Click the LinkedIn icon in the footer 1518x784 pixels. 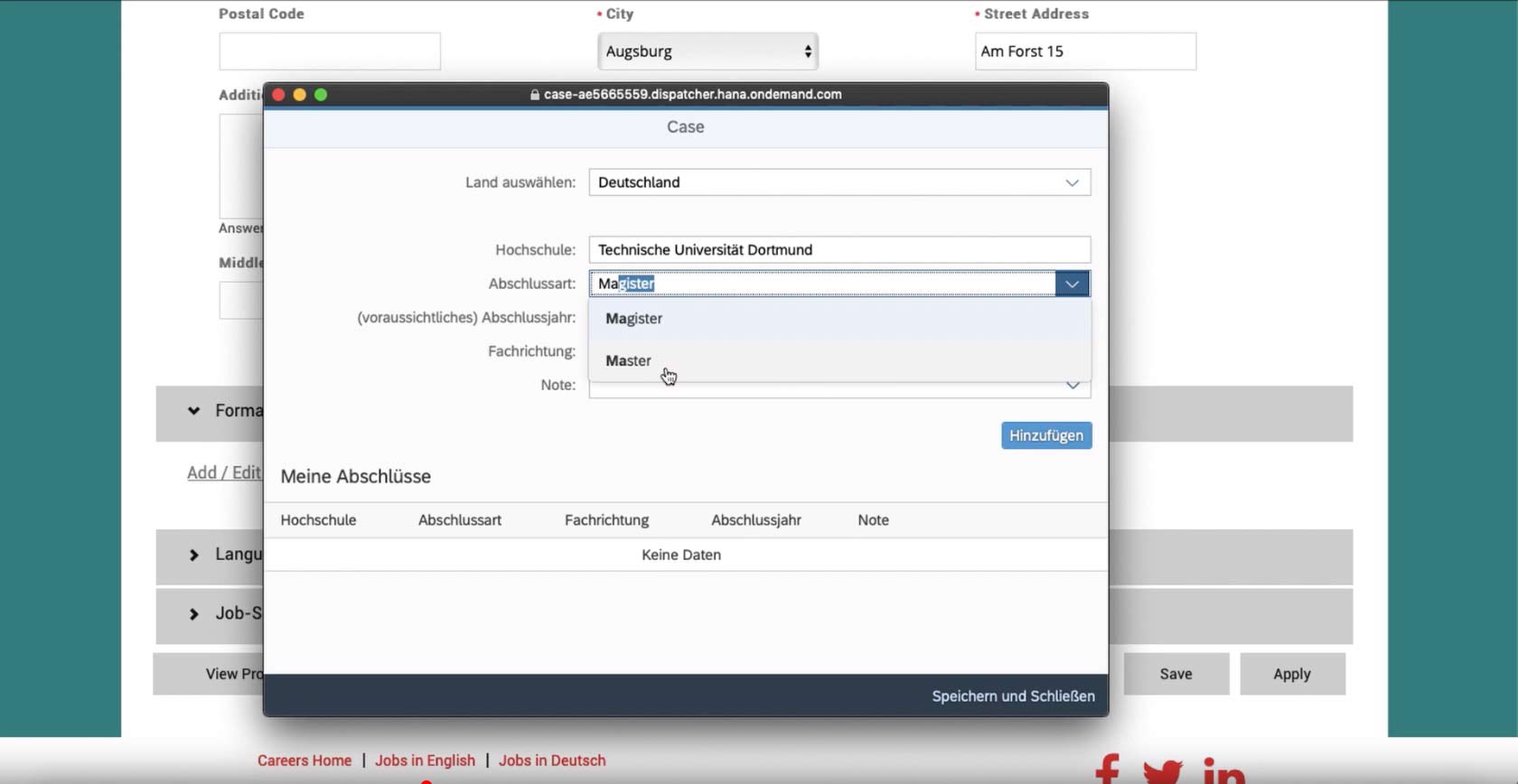[1224, 770]
